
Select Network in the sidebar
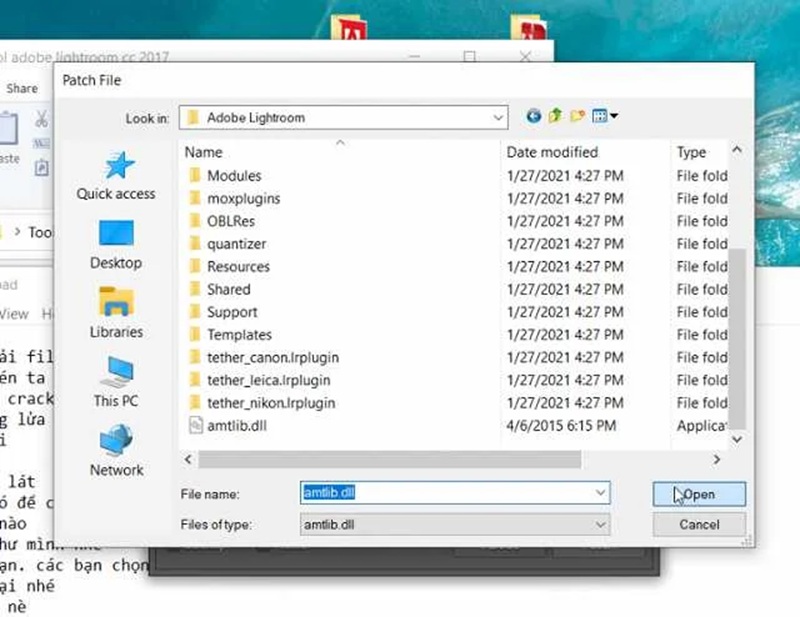(115, 452)
